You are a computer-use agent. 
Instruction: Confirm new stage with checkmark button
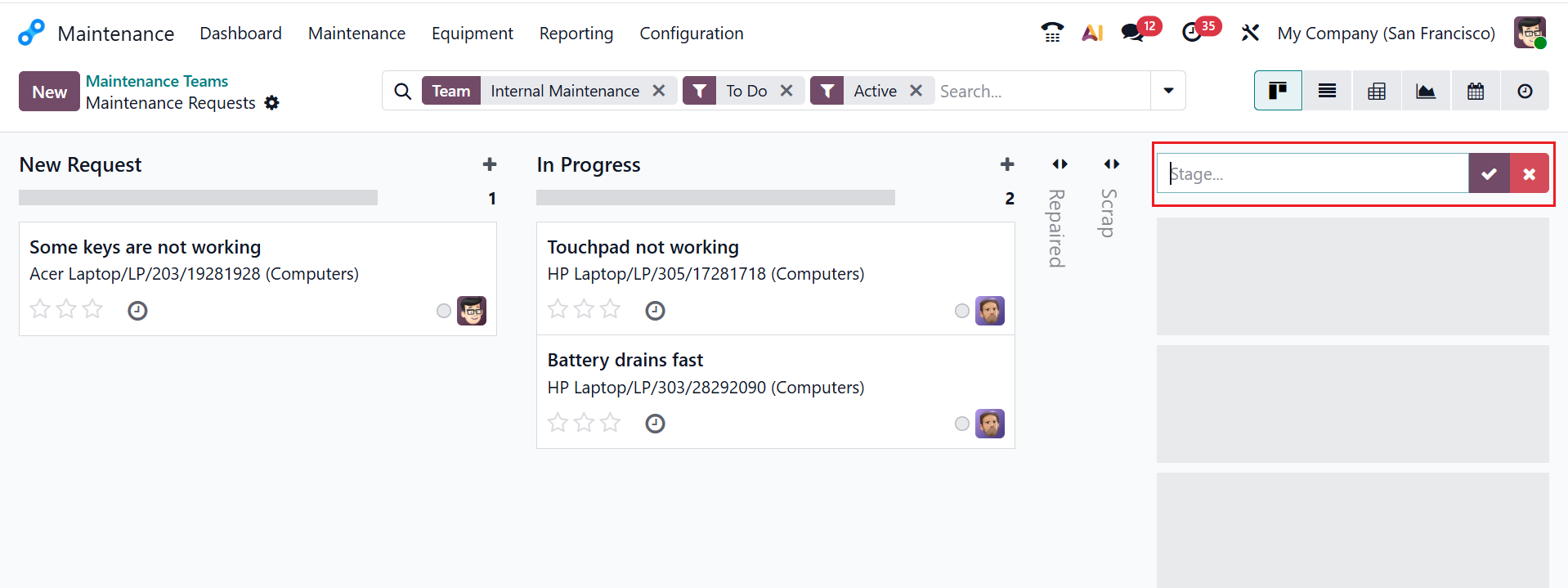(1489, 173)
